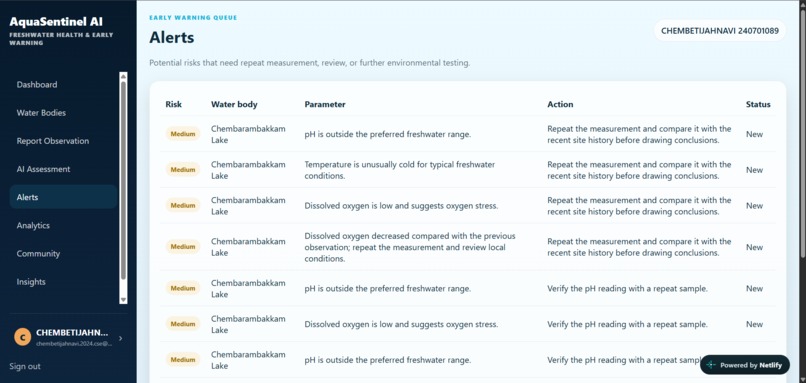
Task: Click the Action column header
Action: pos(560,104)
